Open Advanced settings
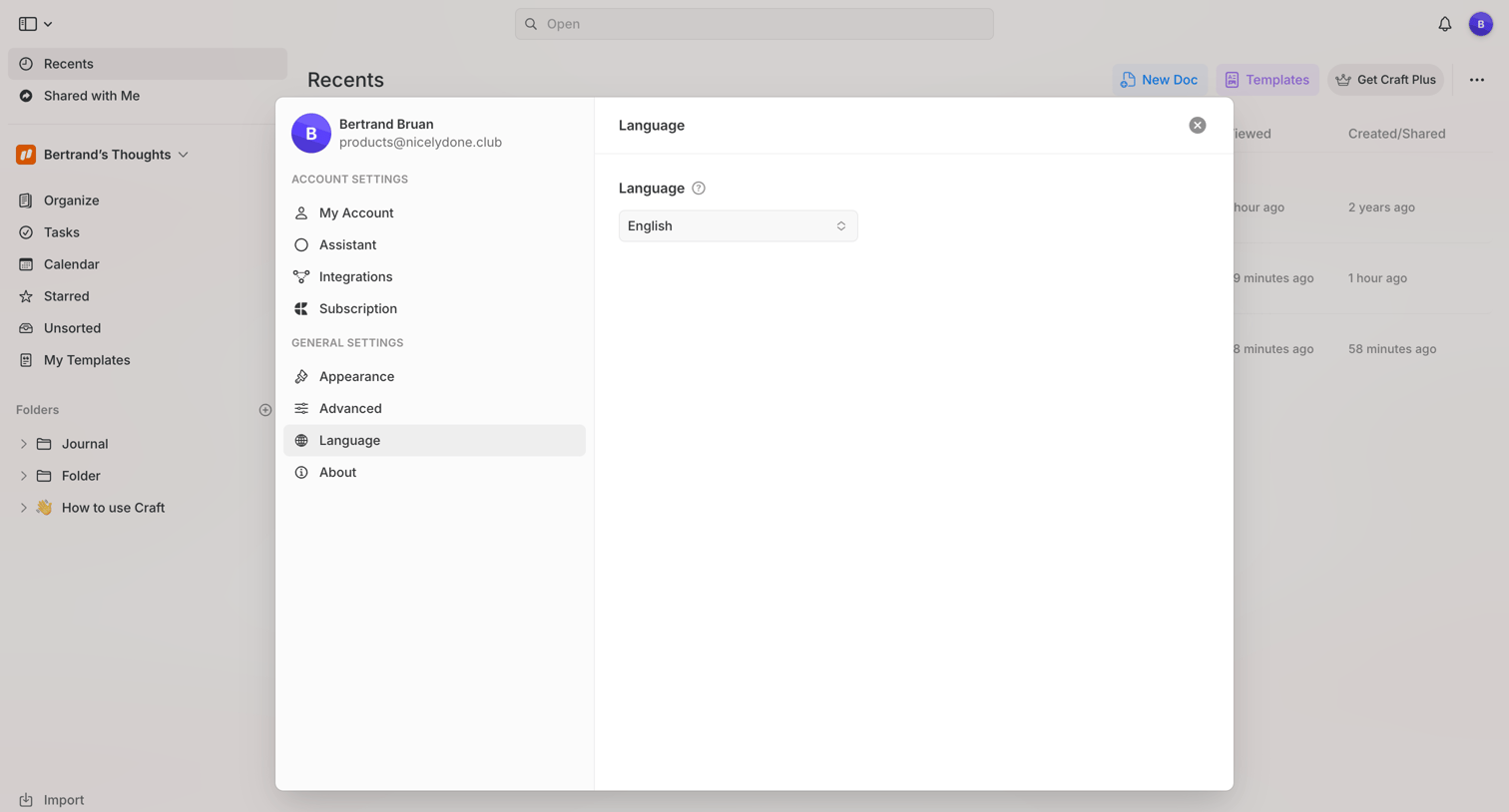This screenshot has height=812, width=1509. tap(434, 408)
